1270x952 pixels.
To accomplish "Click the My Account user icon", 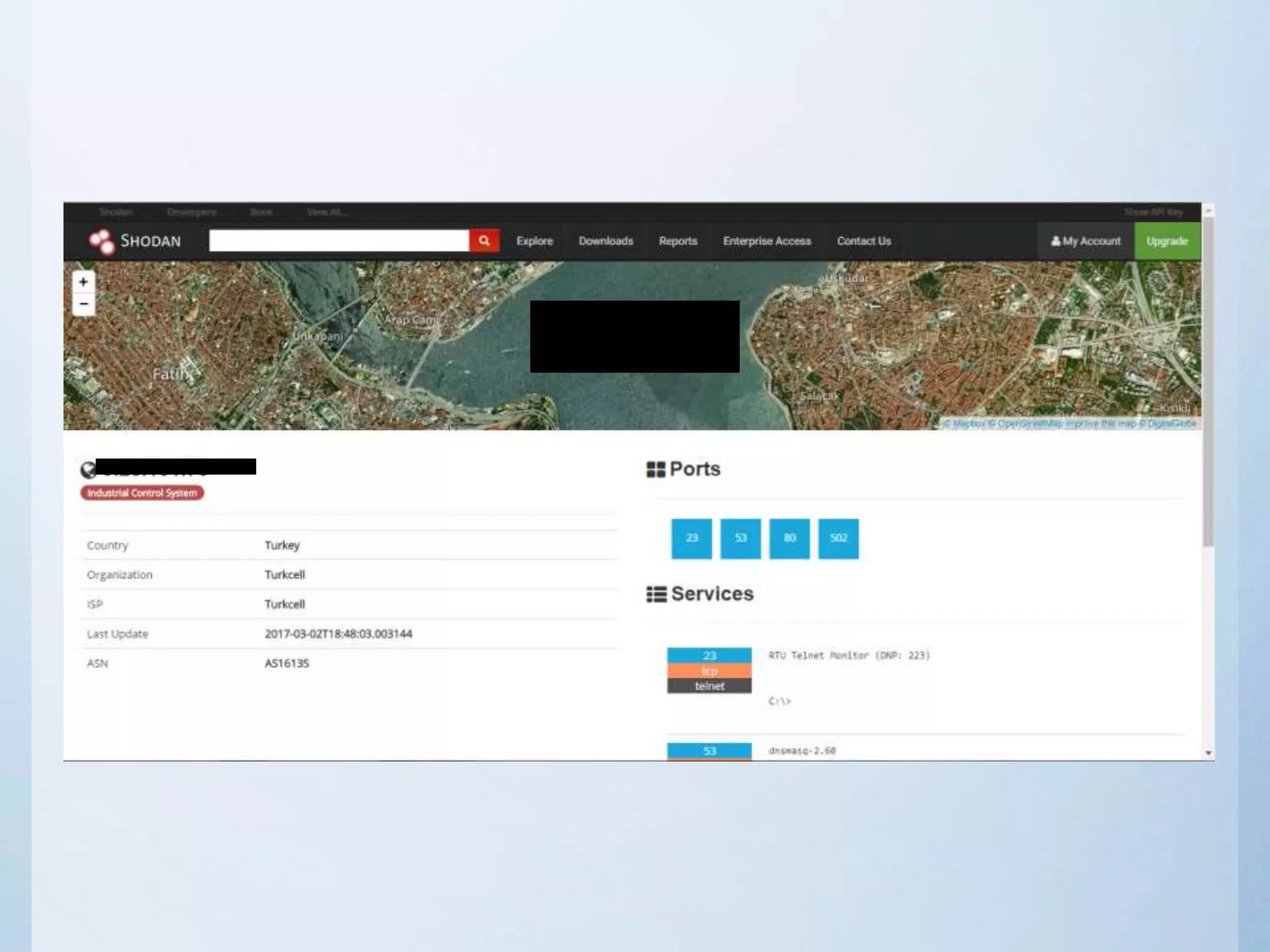I will click(1055, 241).
